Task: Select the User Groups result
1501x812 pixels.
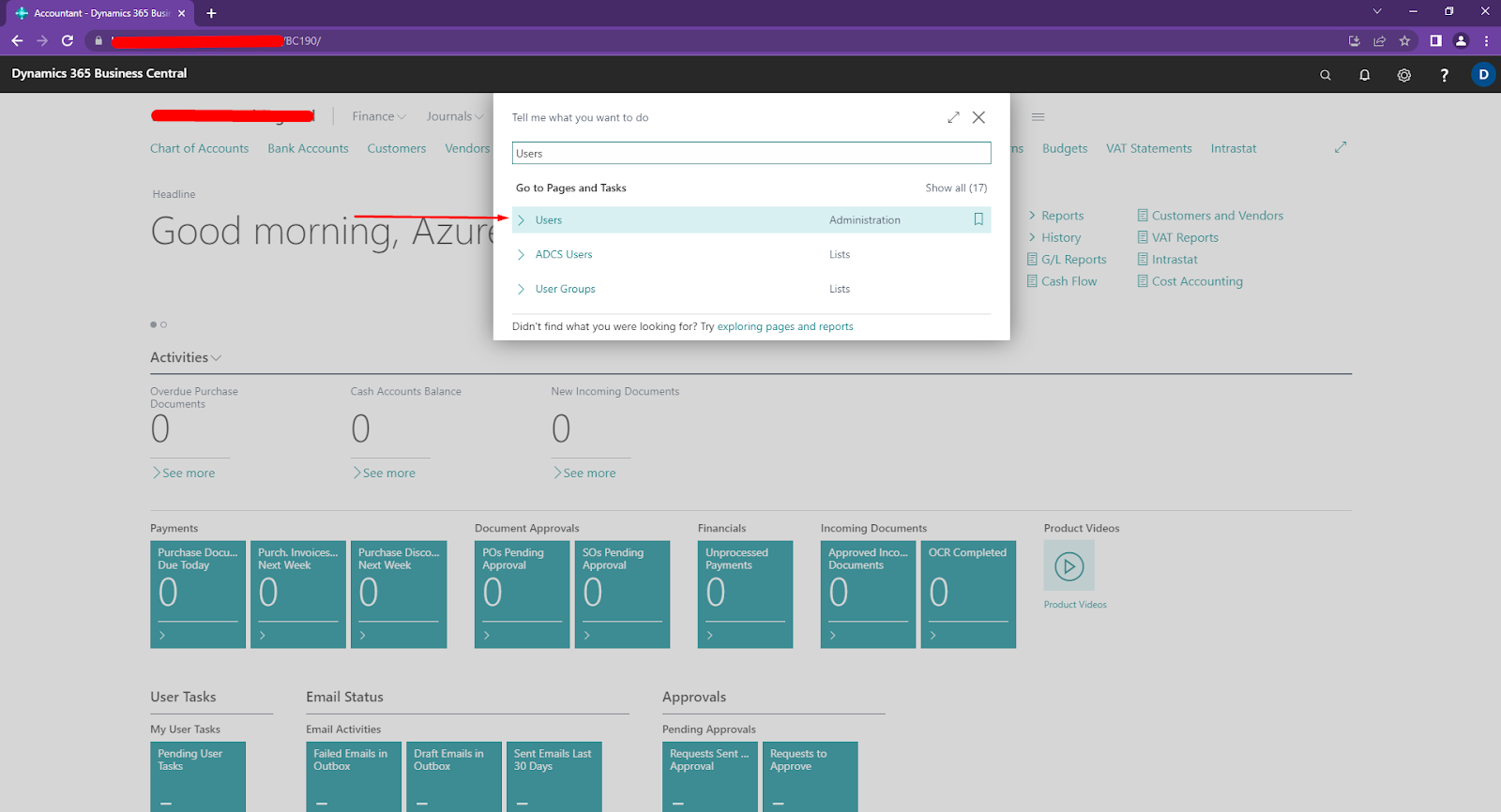Action: point(751,289)
